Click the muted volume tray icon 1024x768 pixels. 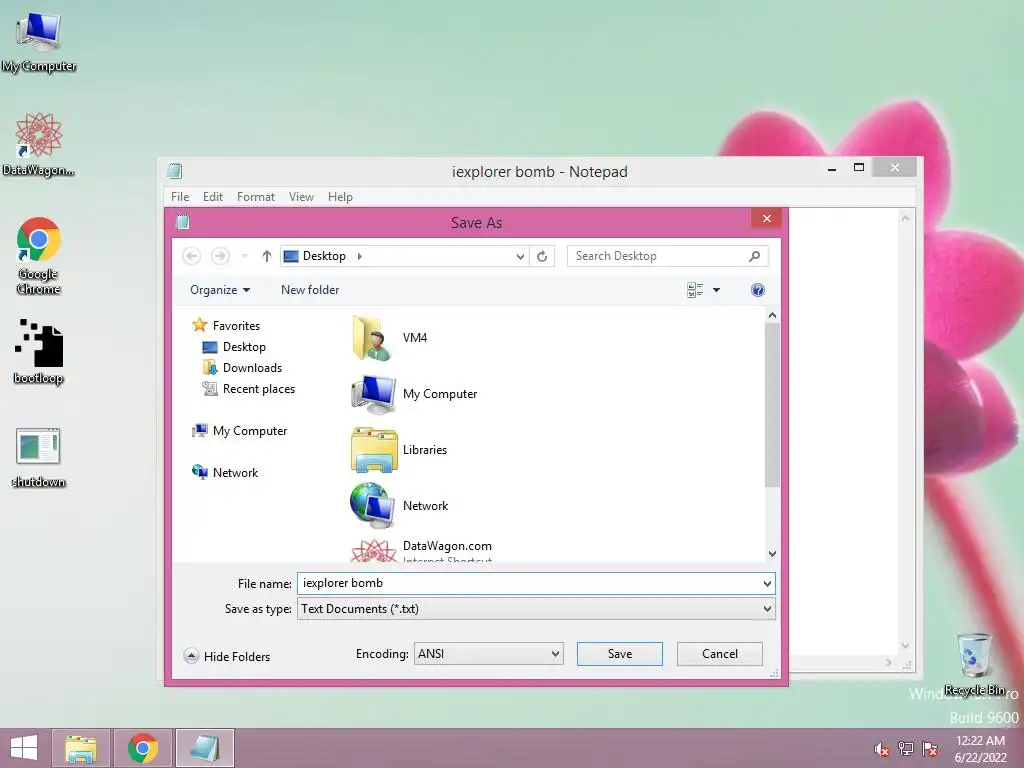882,749
